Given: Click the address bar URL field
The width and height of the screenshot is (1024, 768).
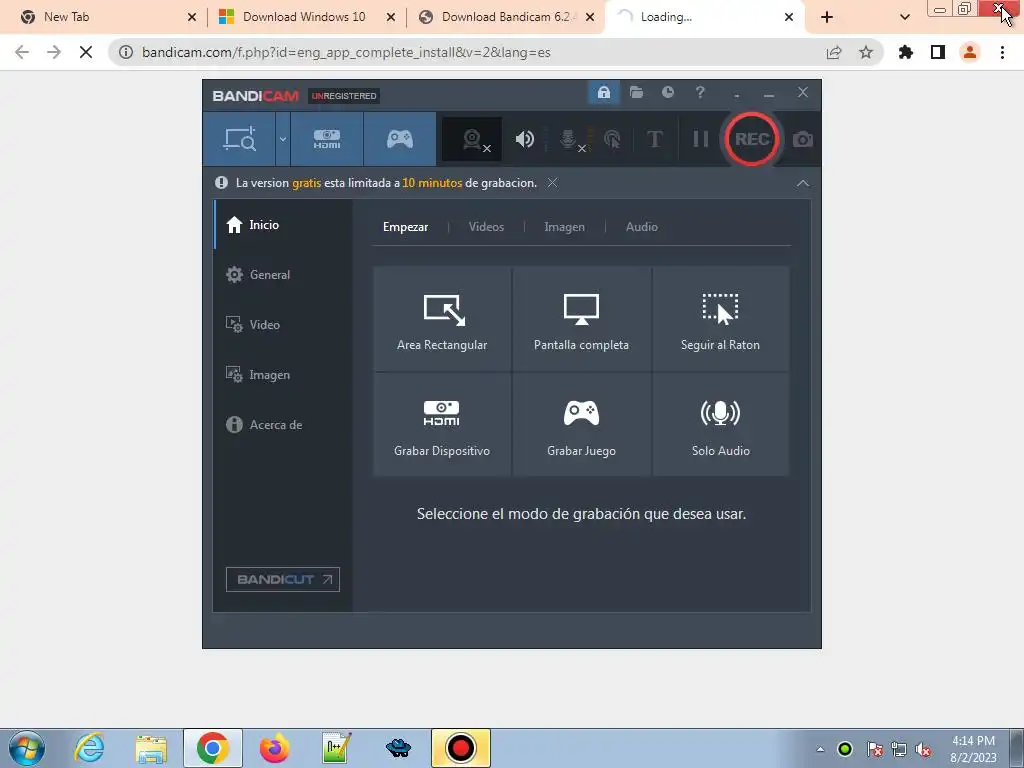Looking at the screenshot, I should (495, 52).
